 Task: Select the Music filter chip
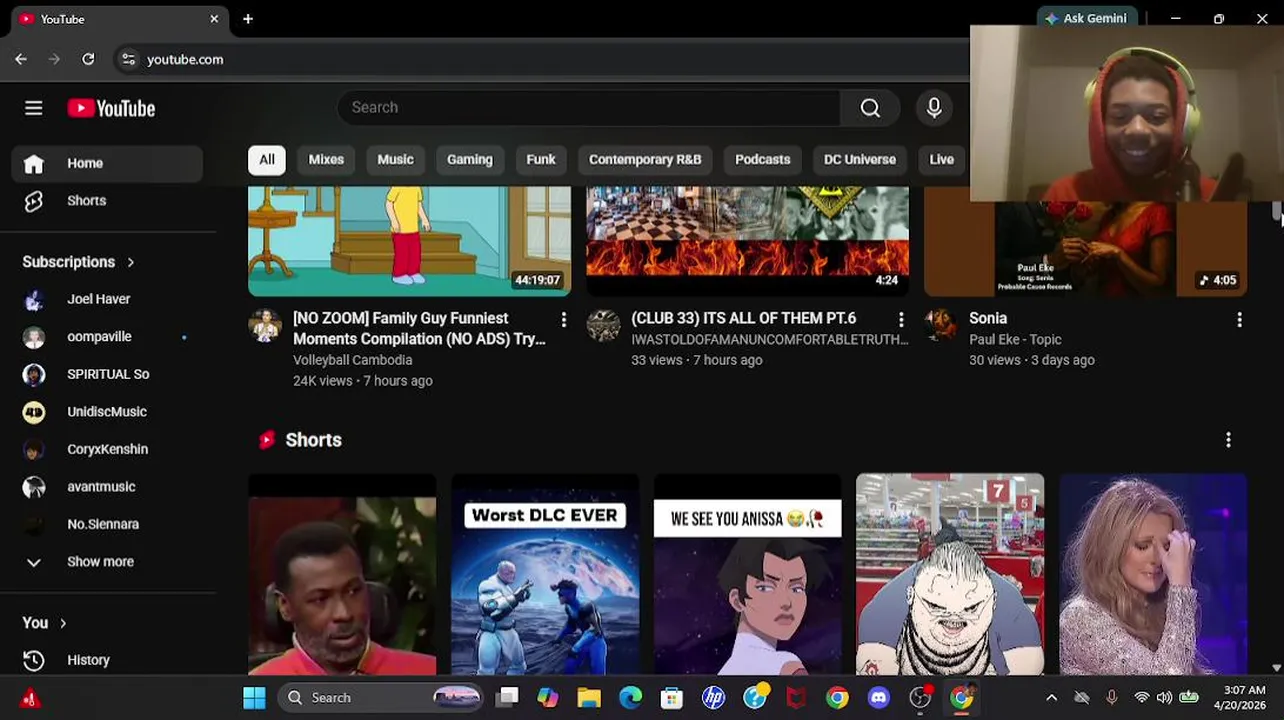[395, 160]
